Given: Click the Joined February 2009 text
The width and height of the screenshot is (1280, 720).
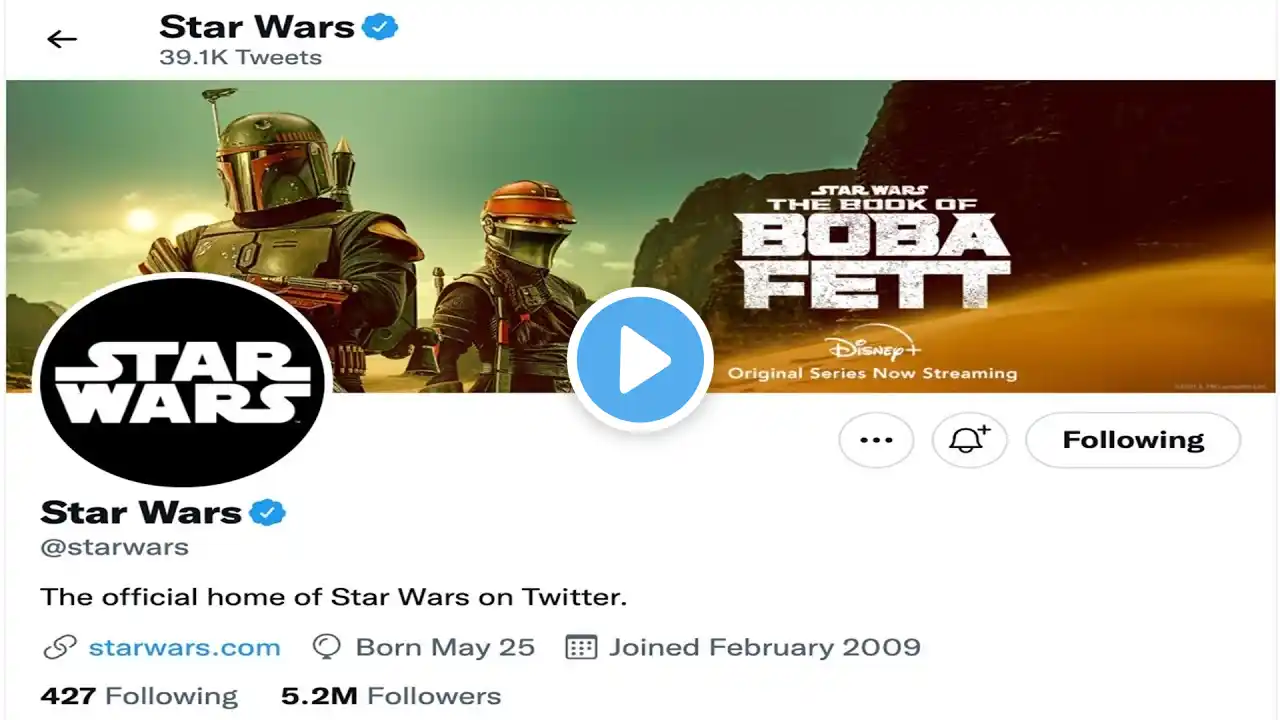Looking at the screenshot, I should pos(764,647).
